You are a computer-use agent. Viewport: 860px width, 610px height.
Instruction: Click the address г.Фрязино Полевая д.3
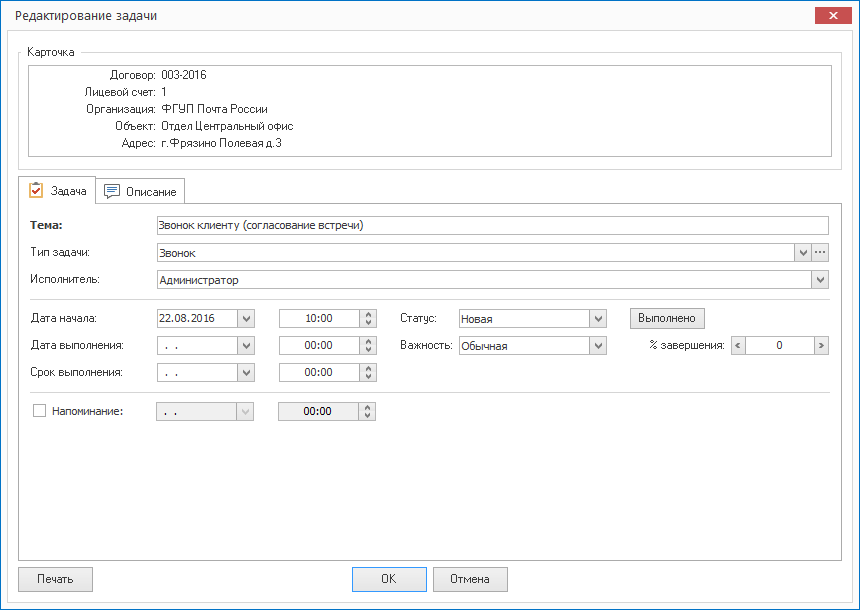222,143
